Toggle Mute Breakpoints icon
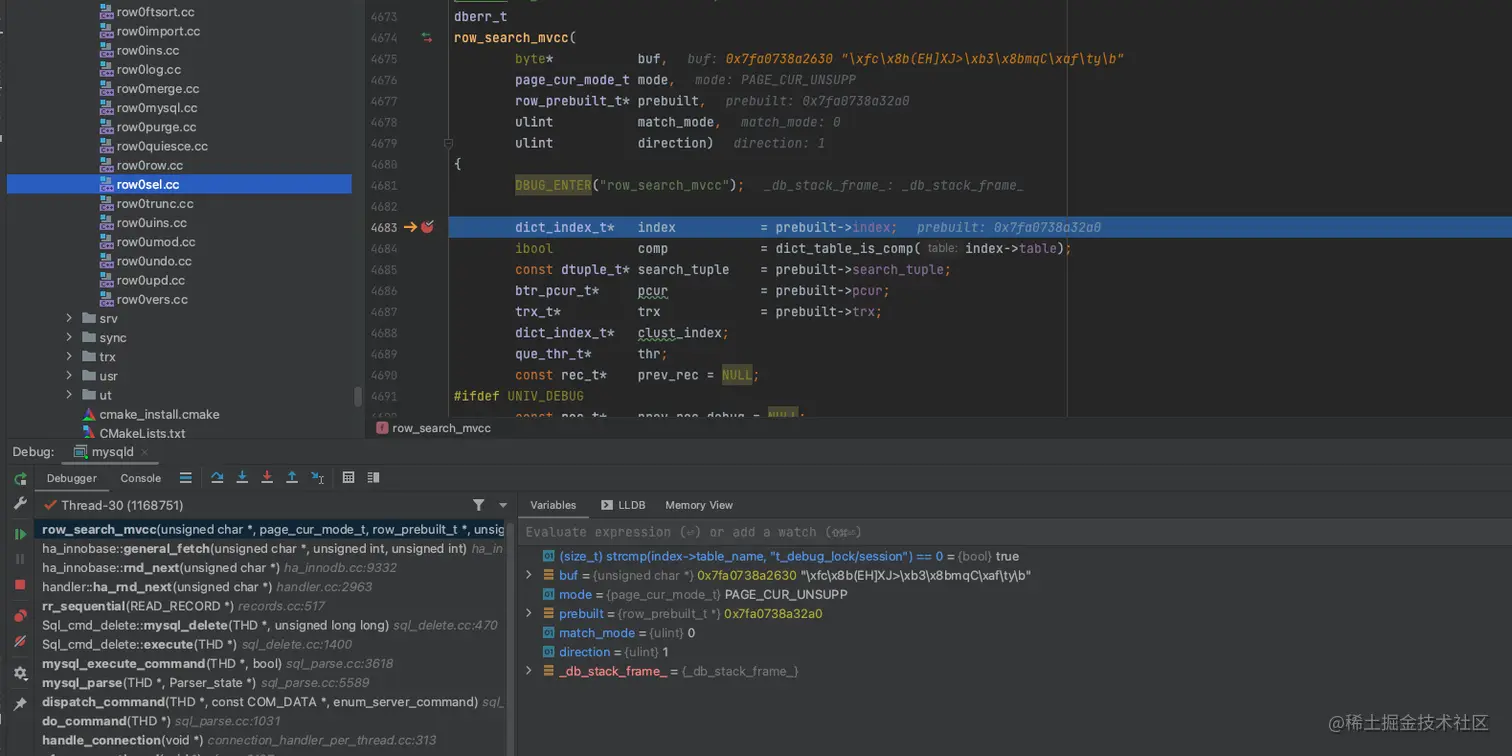Viewport: 1512px width, 756px height. coord(20,641)
